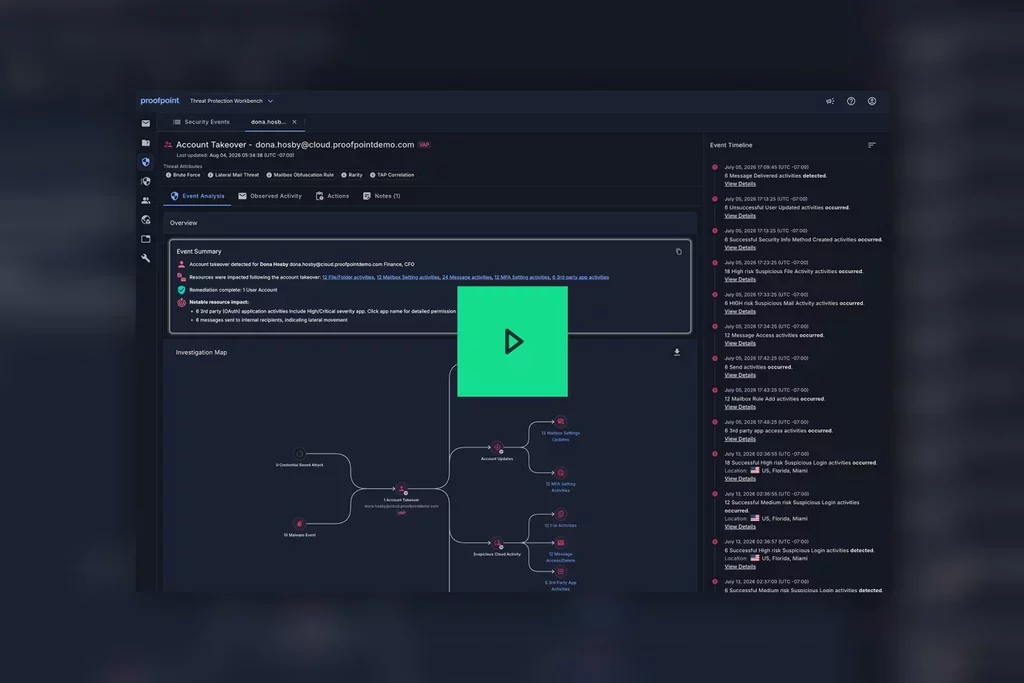
Task: Open the Event Timeline sort filter icon
Action: pyautogui.click(x=872, y=145)
